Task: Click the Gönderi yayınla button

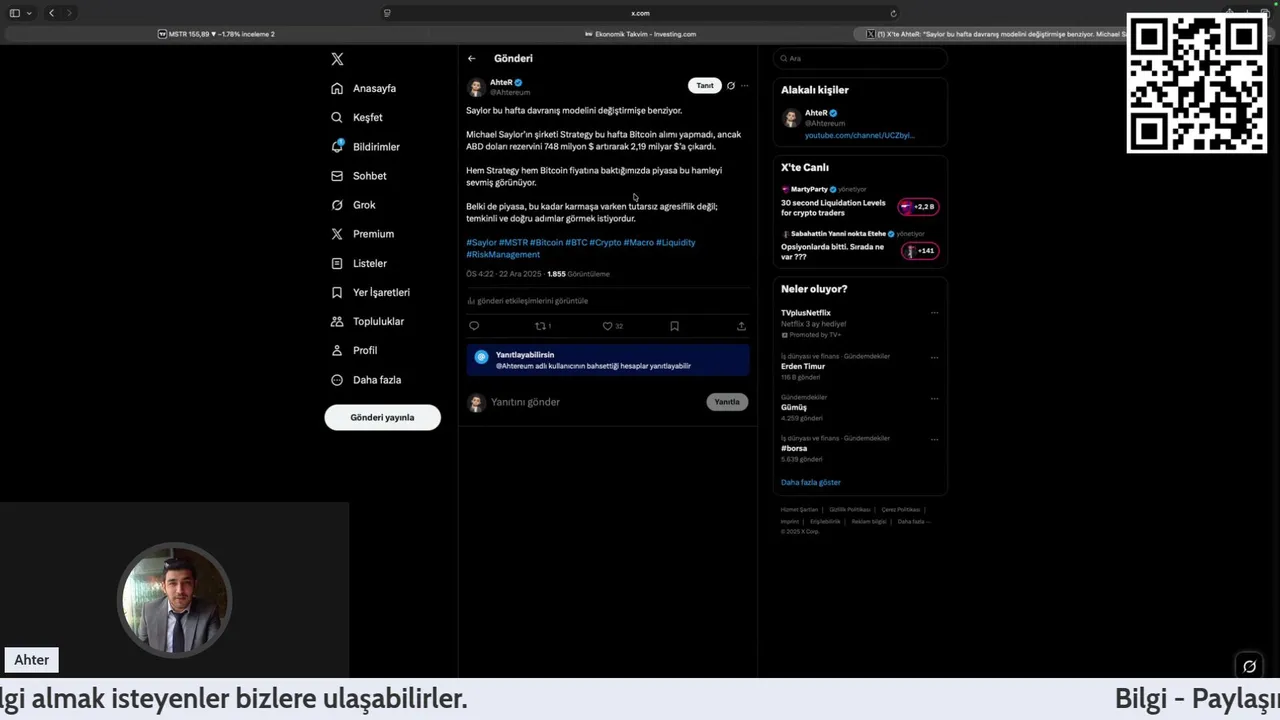Action: click(x=382, y=417)
